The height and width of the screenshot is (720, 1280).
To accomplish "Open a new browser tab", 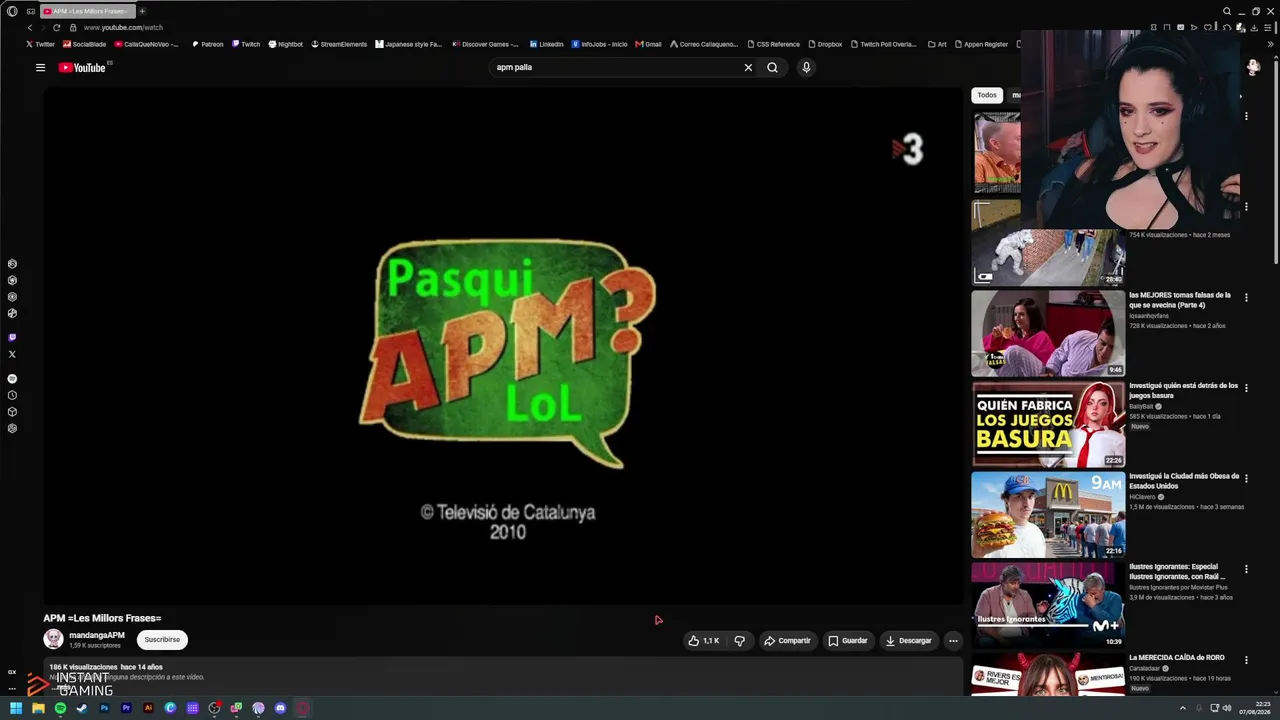I will [142, 11].
